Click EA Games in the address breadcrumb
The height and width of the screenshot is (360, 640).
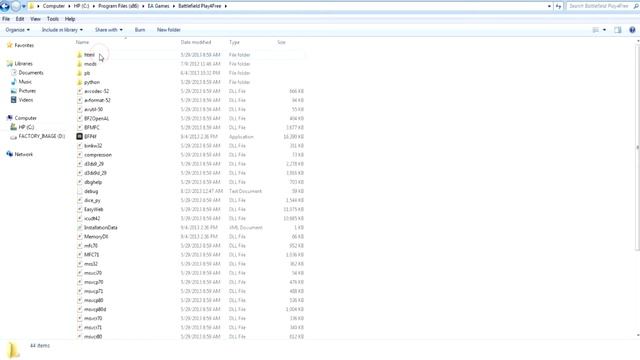pyautogui.click(x=158, y=6)
